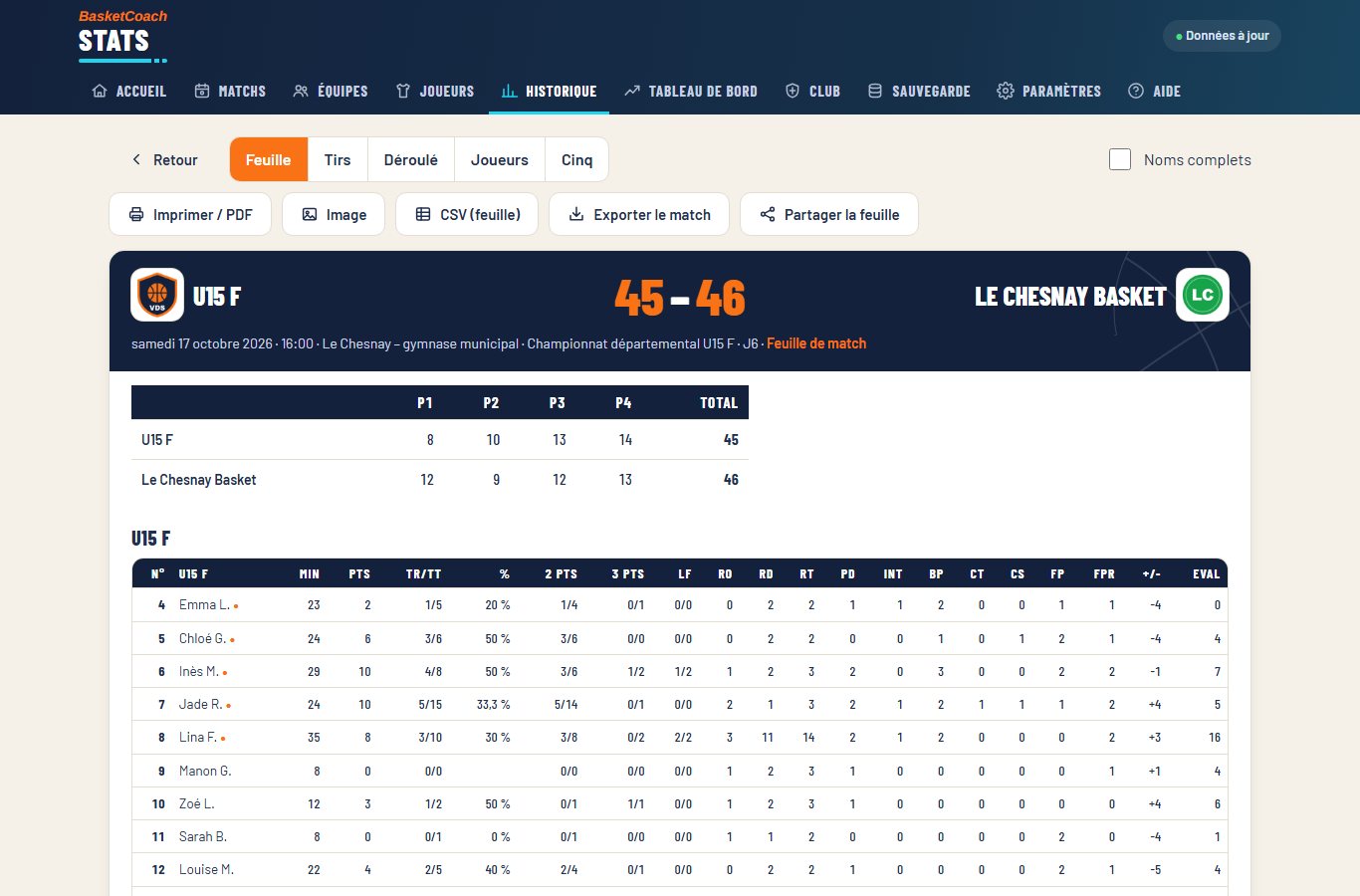The width and height of the screenshot is (1360, 896).
Task: Click CSV (feuille) button
Action: (x=467, y=214)
